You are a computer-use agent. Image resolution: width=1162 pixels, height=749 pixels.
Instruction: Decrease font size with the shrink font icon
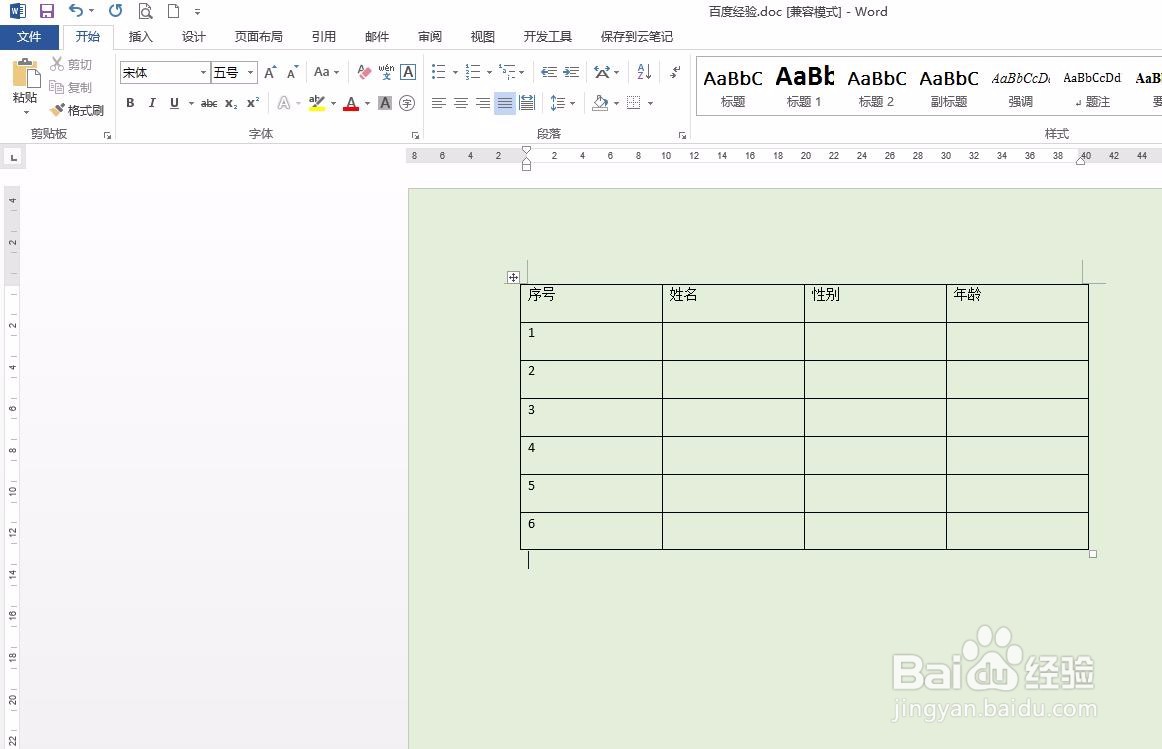coord(293,72)
